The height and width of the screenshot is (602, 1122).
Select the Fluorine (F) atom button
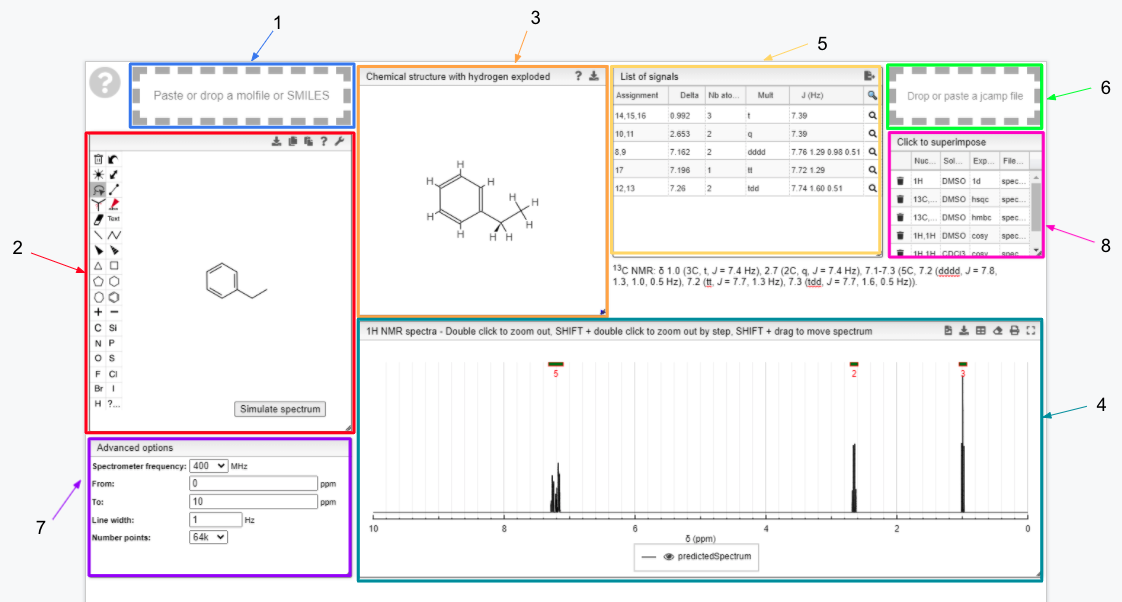click(98, 374)
